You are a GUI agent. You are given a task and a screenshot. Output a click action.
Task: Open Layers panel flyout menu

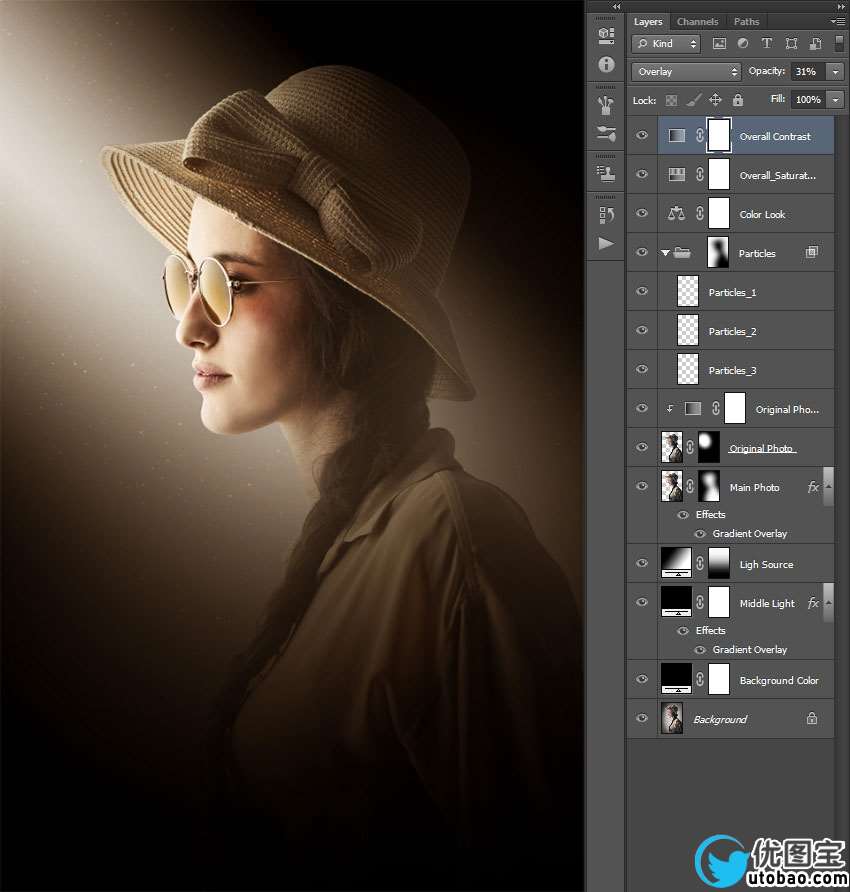pyautogui.click(x=837, y=22)
